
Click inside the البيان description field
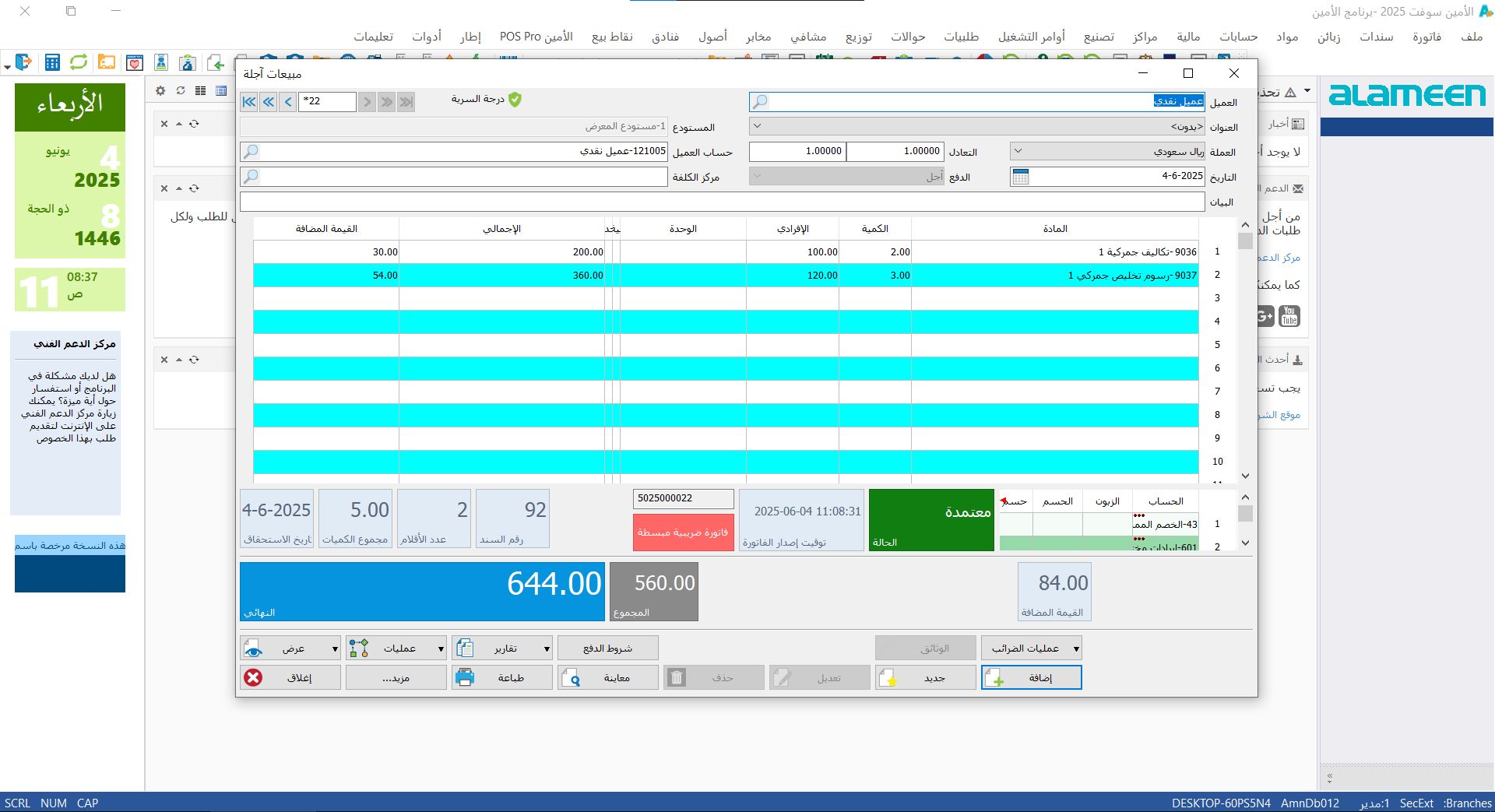tap(722, 202)
